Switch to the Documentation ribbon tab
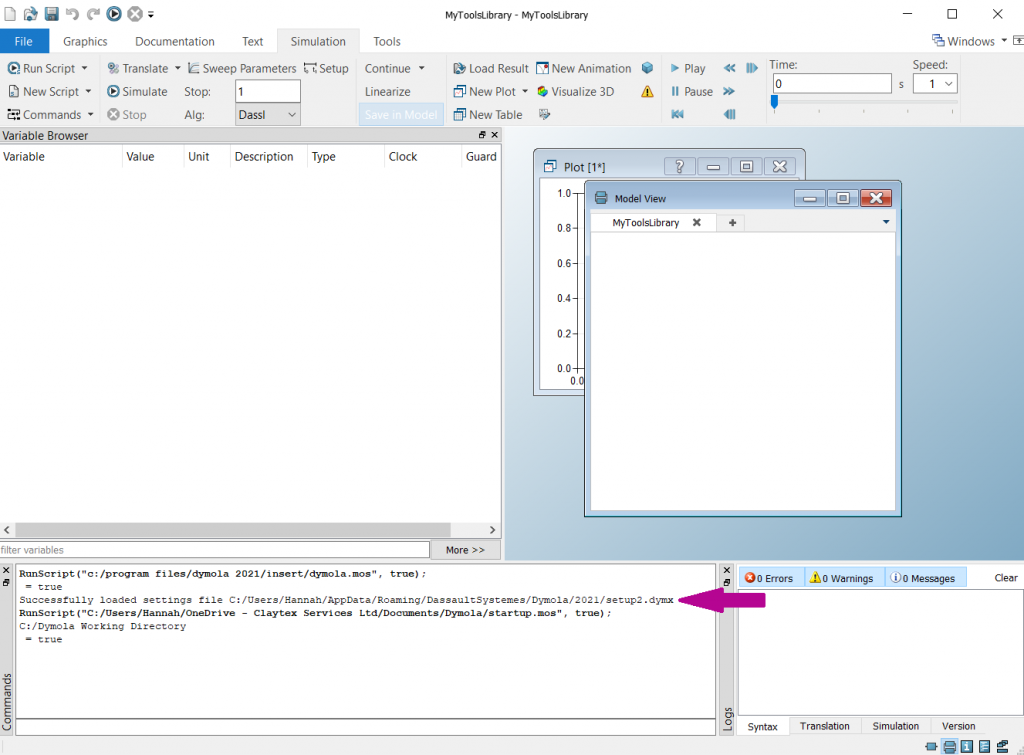 174,41
